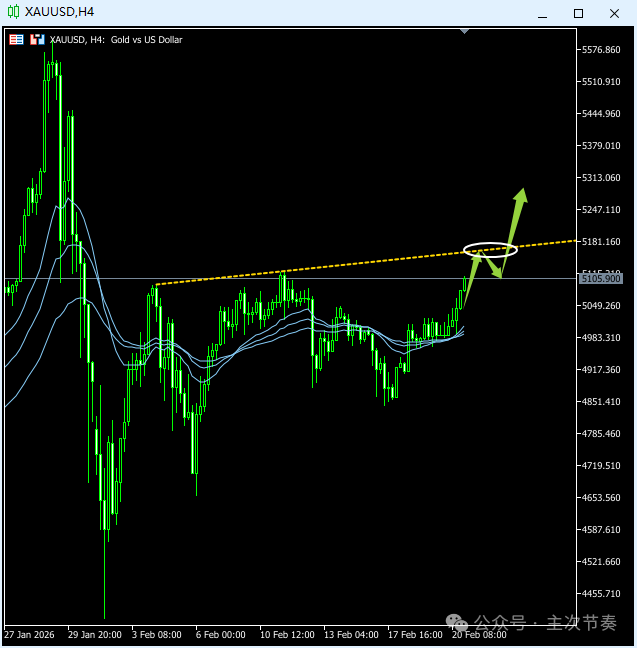Click price label 4521.660
Screen dimensions: 637x648
click(601, 562)
